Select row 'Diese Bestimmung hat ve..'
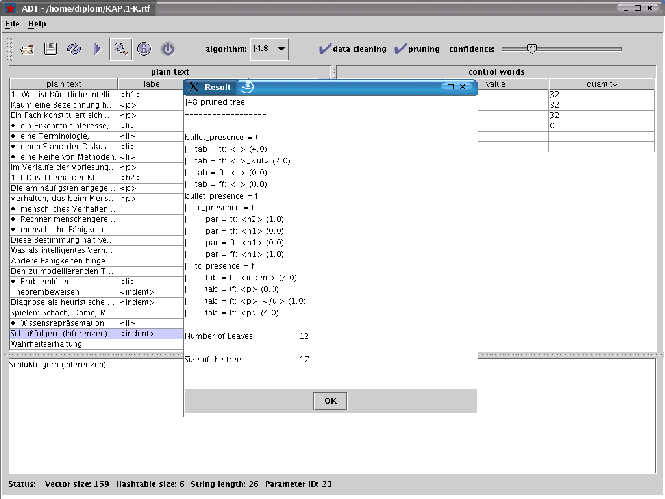This screenshot has height=499, width=665. [97, 240]
